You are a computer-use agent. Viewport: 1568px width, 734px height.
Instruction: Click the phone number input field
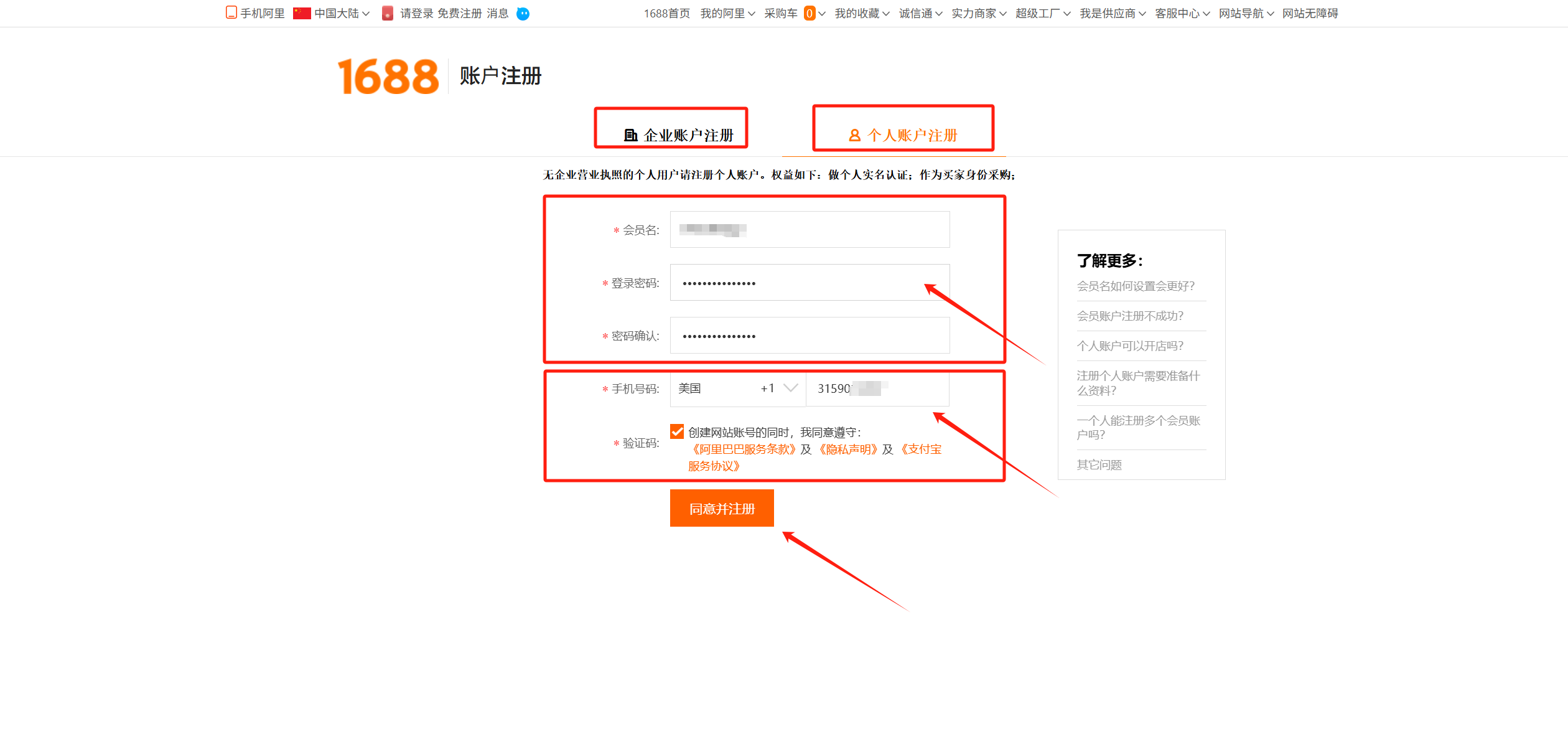[x=877, y=388]
